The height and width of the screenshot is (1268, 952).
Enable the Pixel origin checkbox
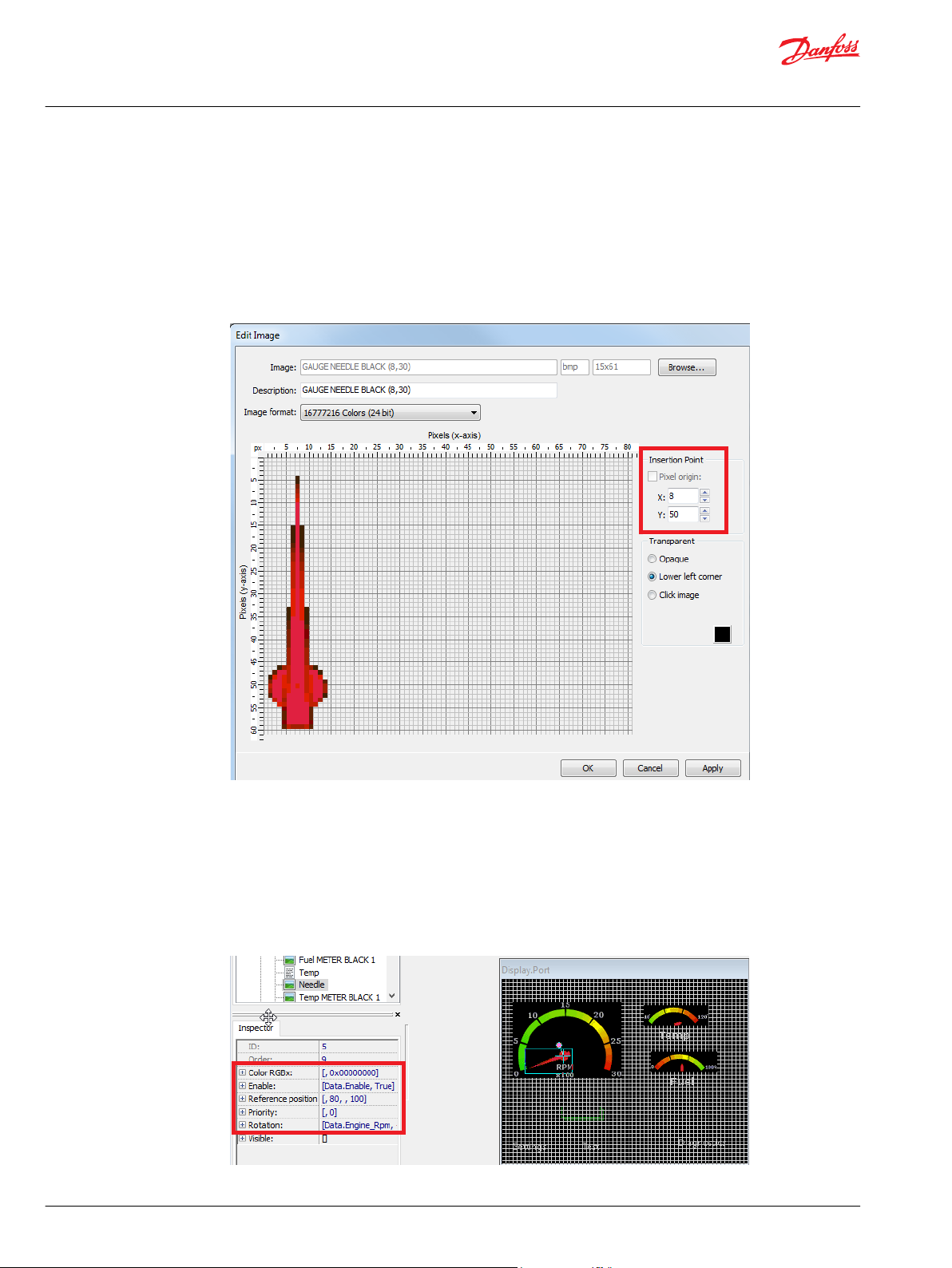pyautogui.click(x=653, y=477)
